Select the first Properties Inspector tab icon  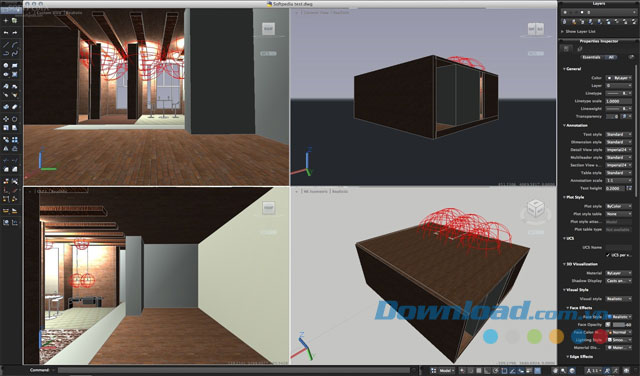click(x=566, y=49)
